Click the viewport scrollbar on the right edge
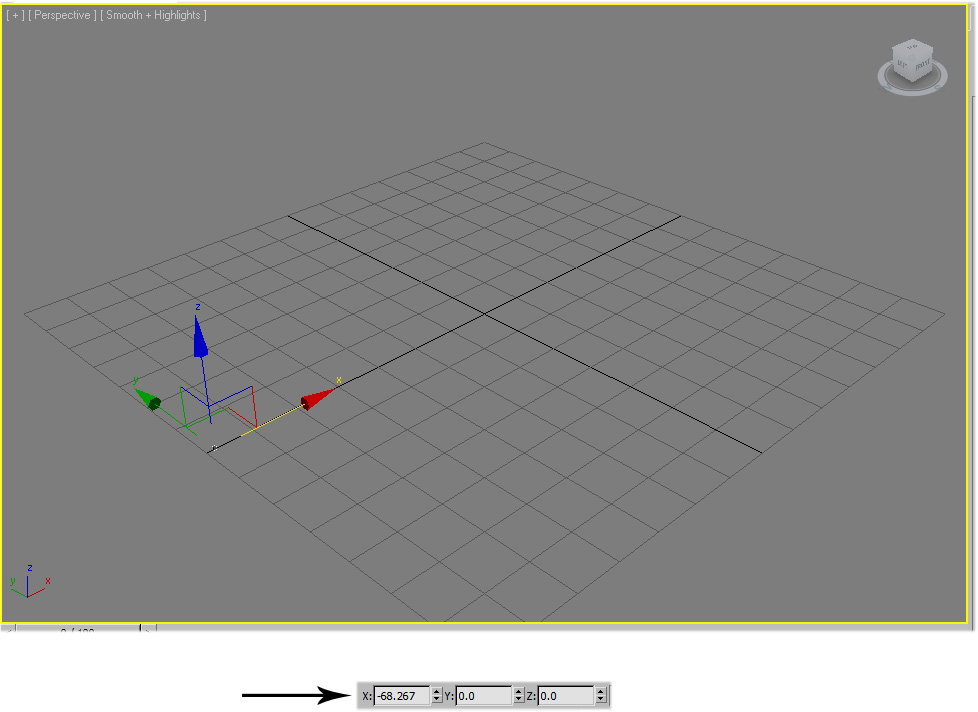978x712 pixels. pos(972,300)
